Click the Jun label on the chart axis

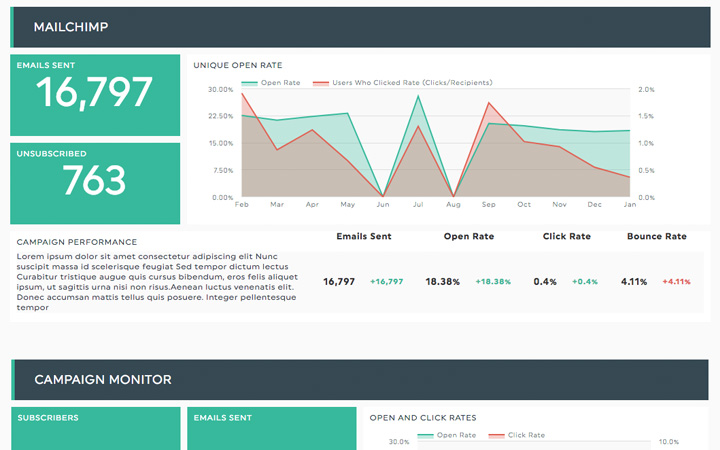point(382,204)
